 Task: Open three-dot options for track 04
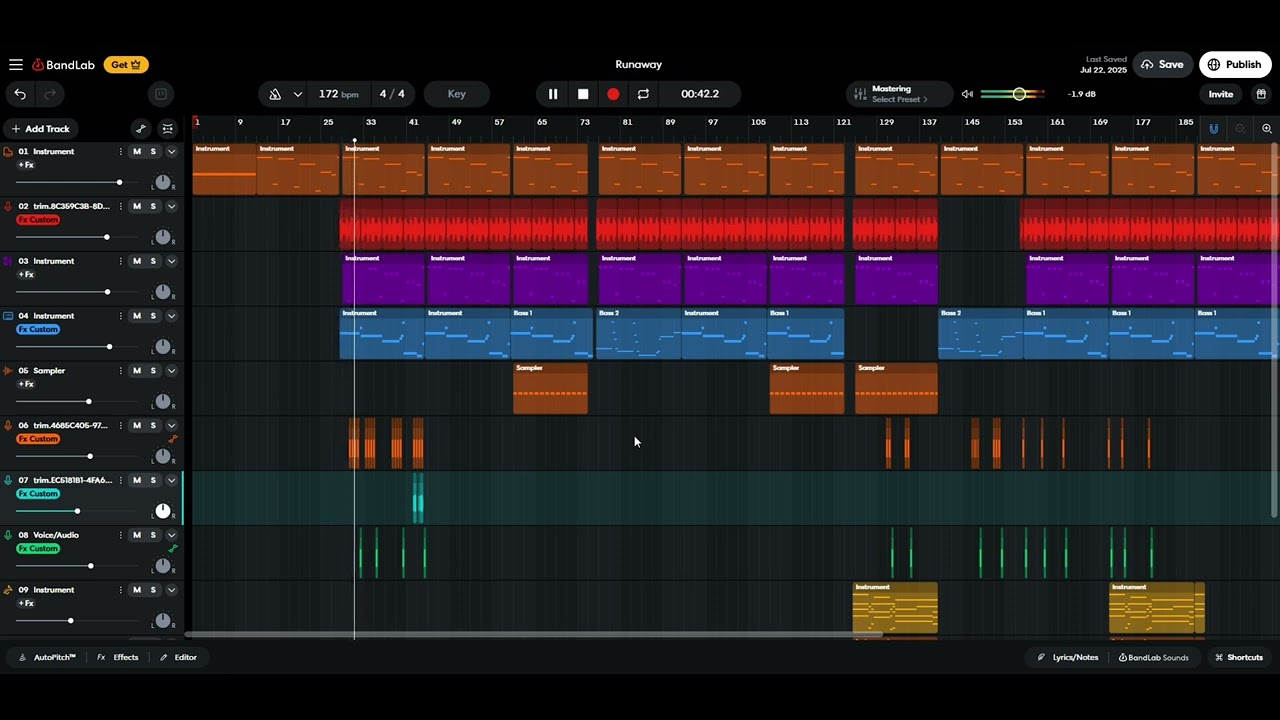pos(121,316)
